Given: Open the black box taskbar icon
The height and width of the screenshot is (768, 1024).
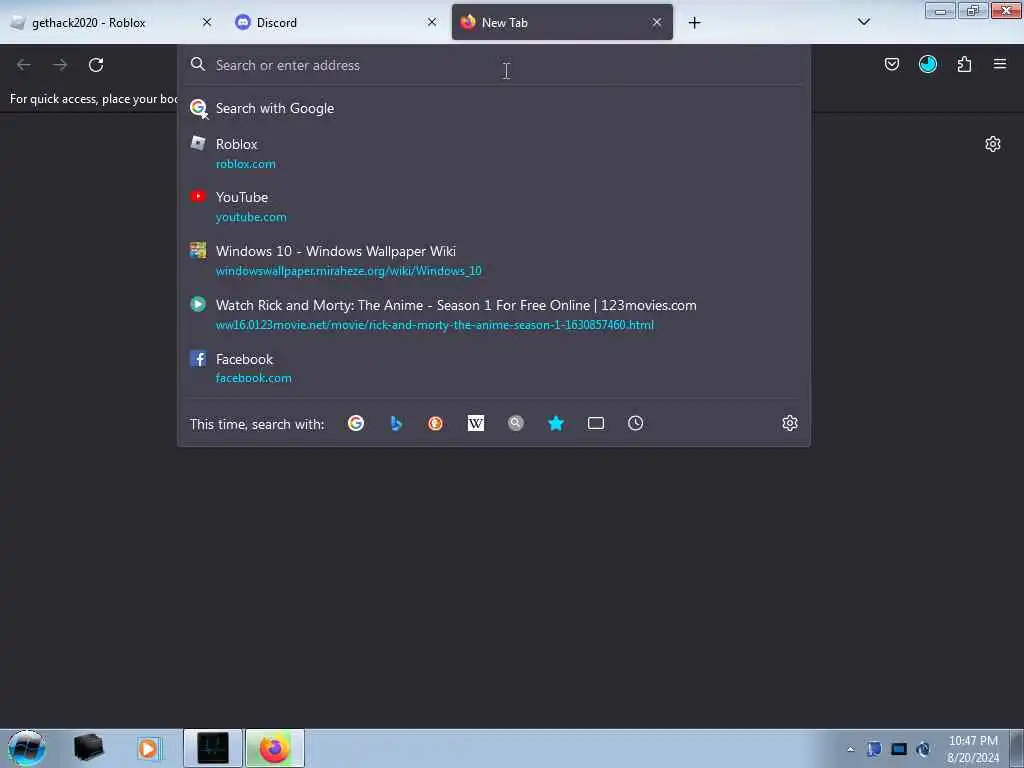Looking at the screenshot, I should 88,748.
